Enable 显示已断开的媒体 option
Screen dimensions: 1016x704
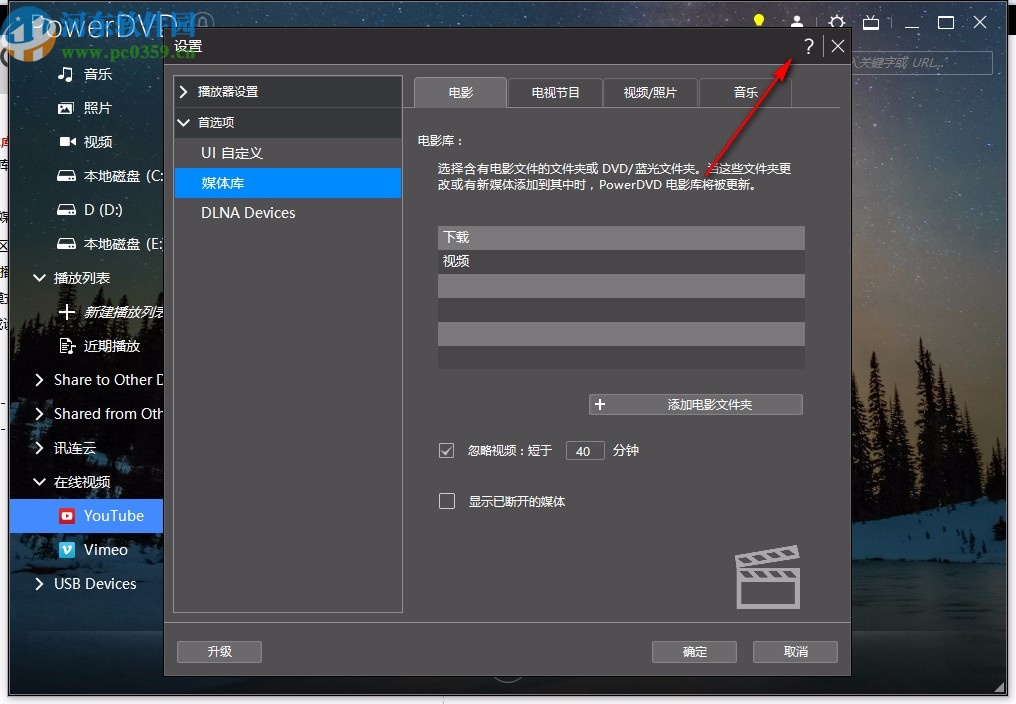pos(446,501)
